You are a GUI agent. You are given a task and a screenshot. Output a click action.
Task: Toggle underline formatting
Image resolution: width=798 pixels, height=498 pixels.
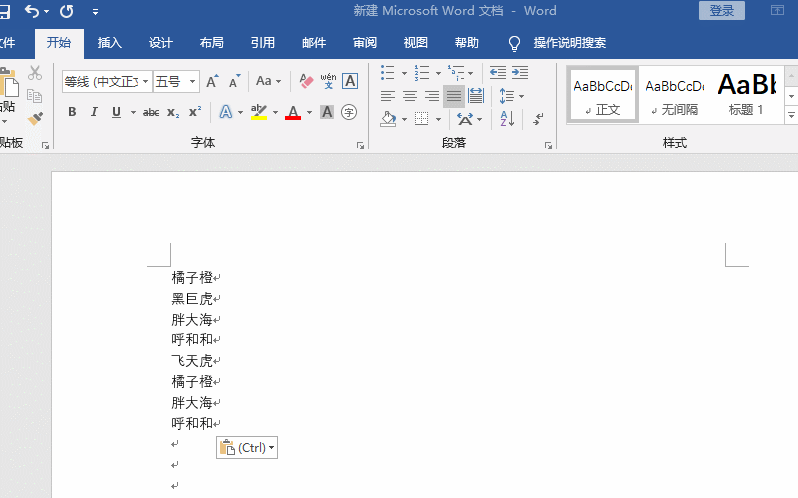[117, 112]
